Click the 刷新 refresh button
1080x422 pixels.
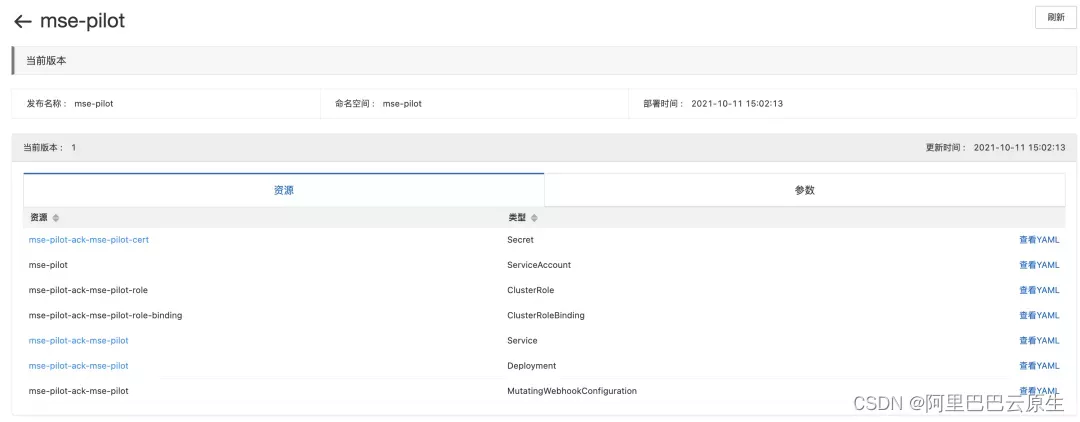pyautogui.click(x=1055, y=18)
